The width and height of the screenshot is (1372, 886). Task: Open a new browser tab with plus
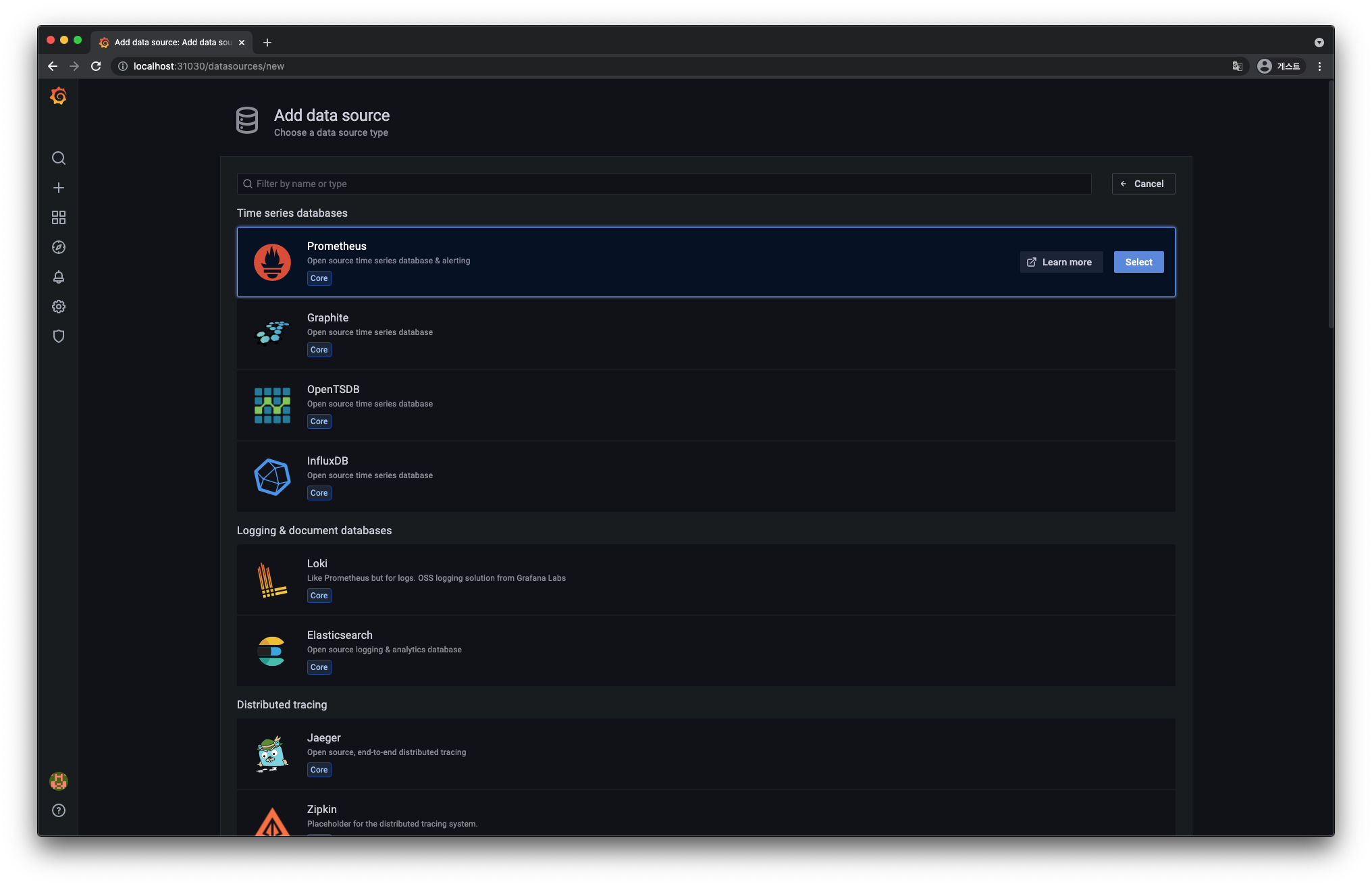[267, 43]
